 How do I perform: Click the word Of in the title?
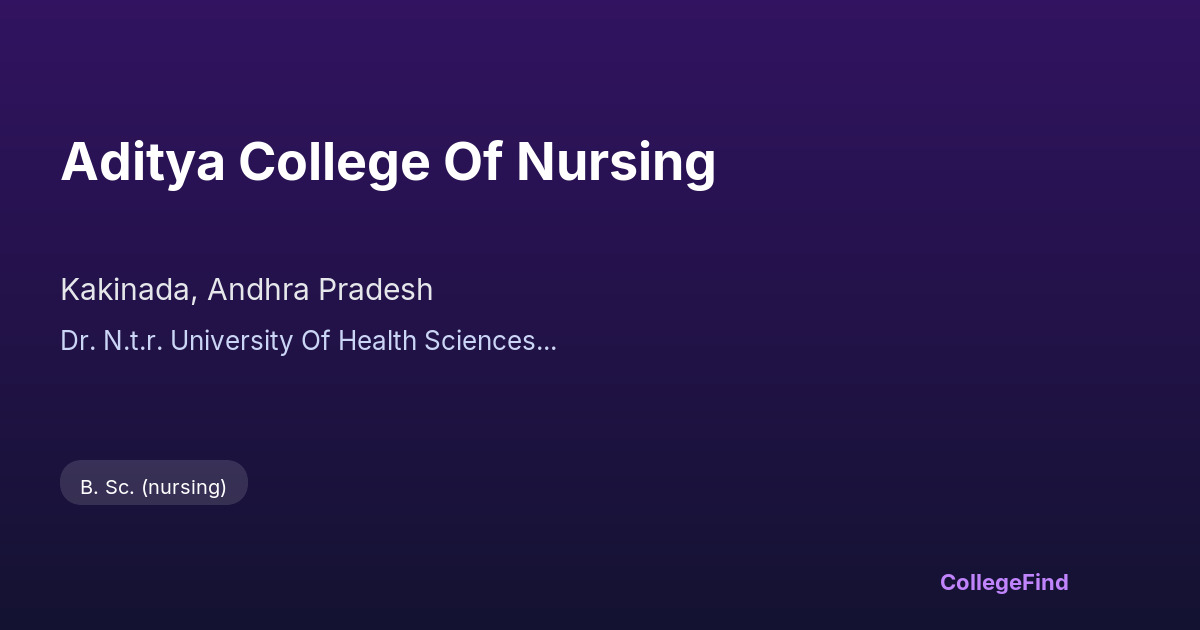(x=472, y=162)
